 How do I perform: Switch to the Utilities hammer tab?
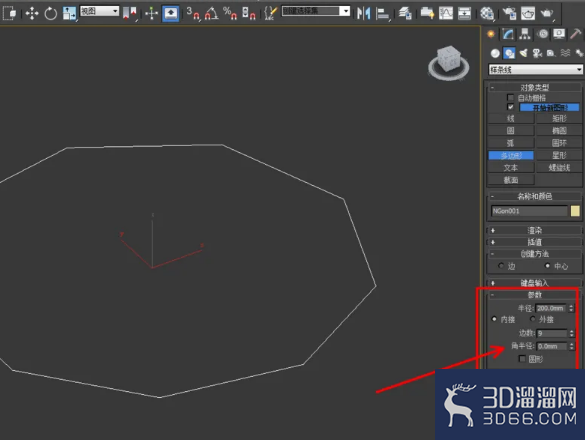[x=576, y=34]
